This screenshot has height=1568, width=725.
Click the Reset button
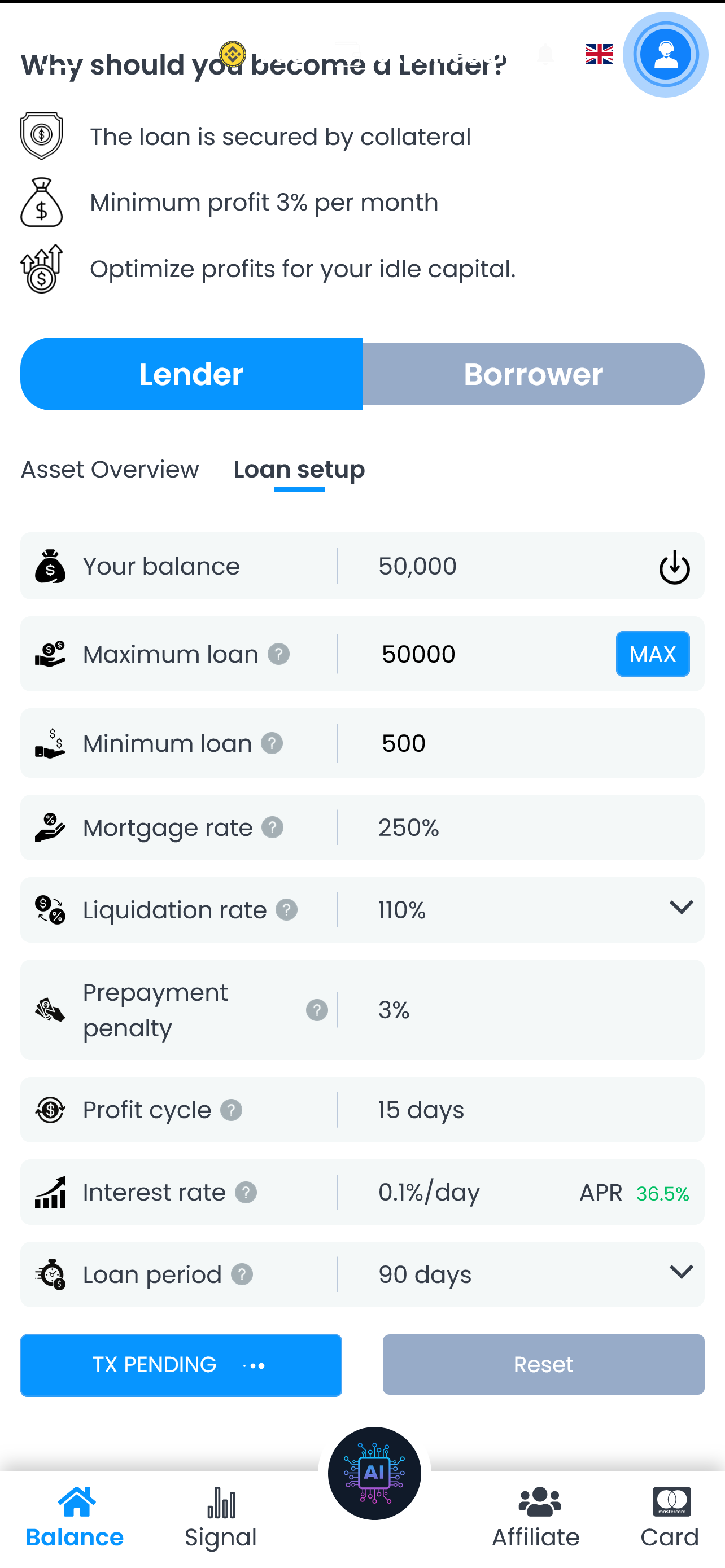(543, 1365)
